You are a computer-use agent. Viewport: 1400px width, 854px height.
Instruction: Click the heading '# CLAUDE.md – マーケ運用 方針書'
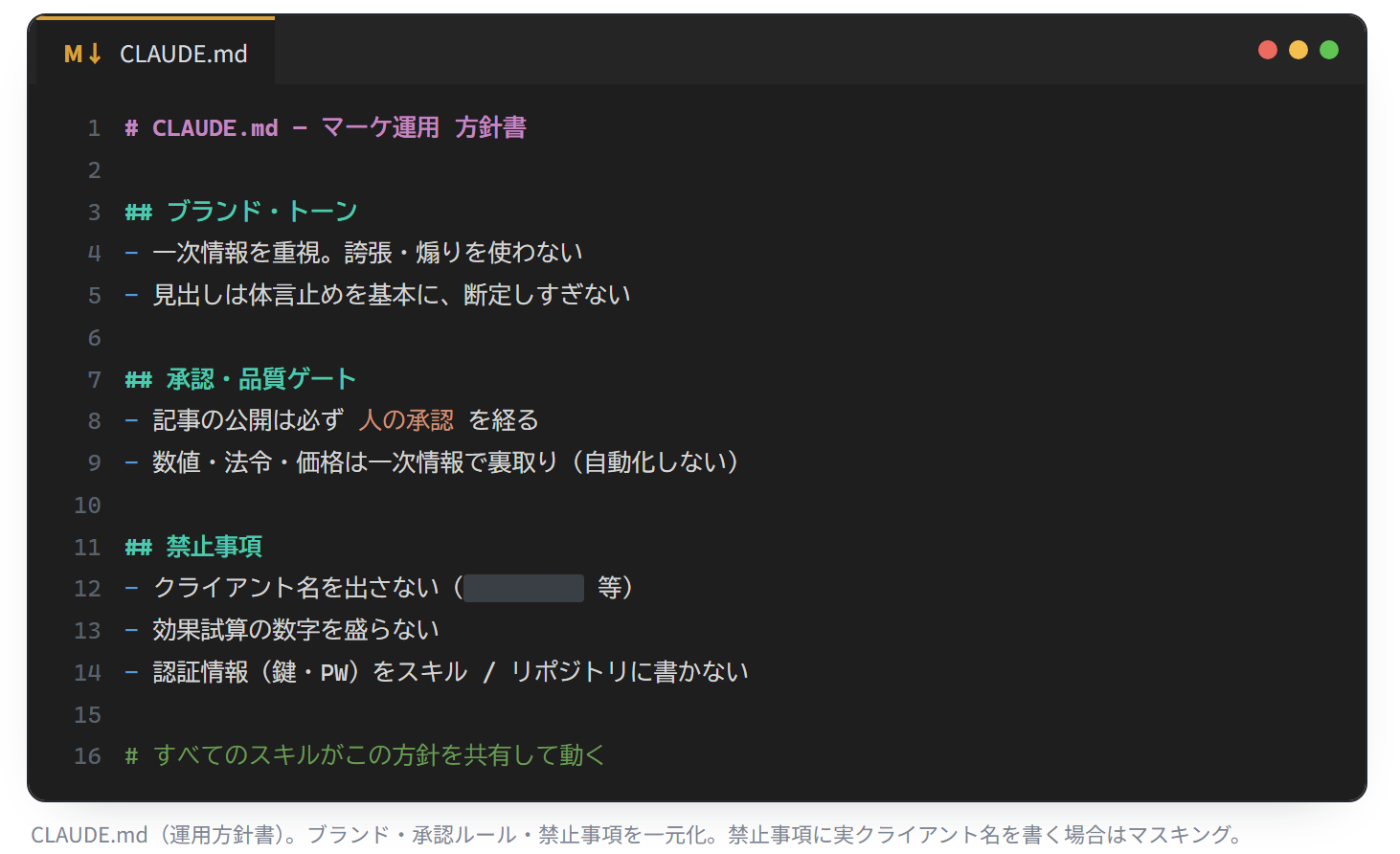(x=326, y=127)
